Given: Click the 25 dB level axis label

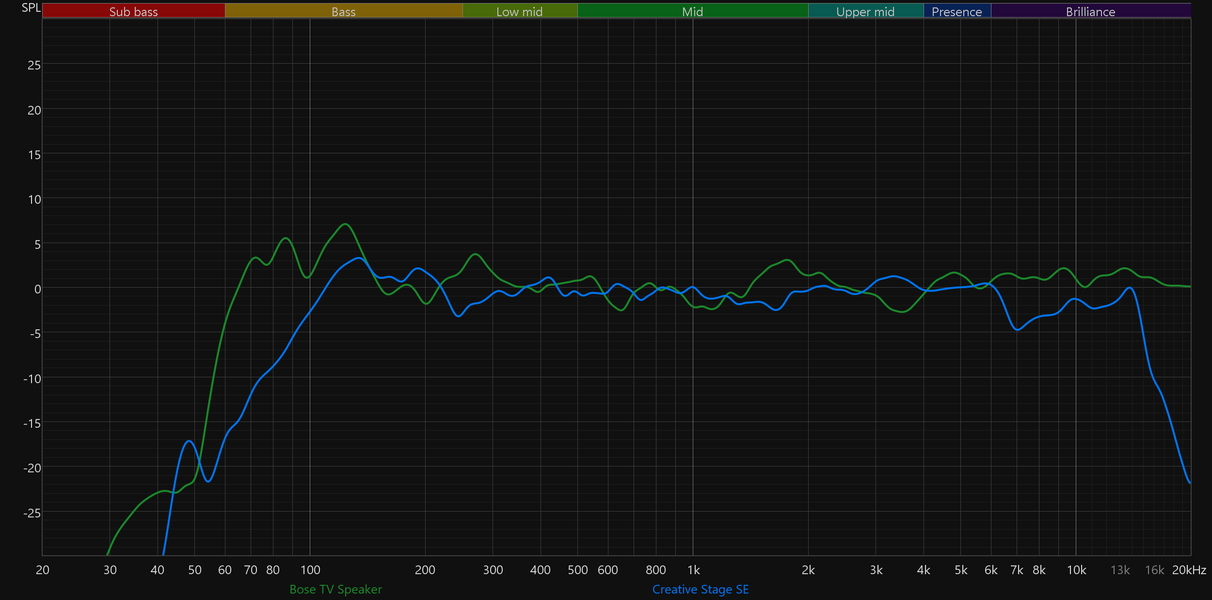Looking at the screenshot, I should 34,65.
